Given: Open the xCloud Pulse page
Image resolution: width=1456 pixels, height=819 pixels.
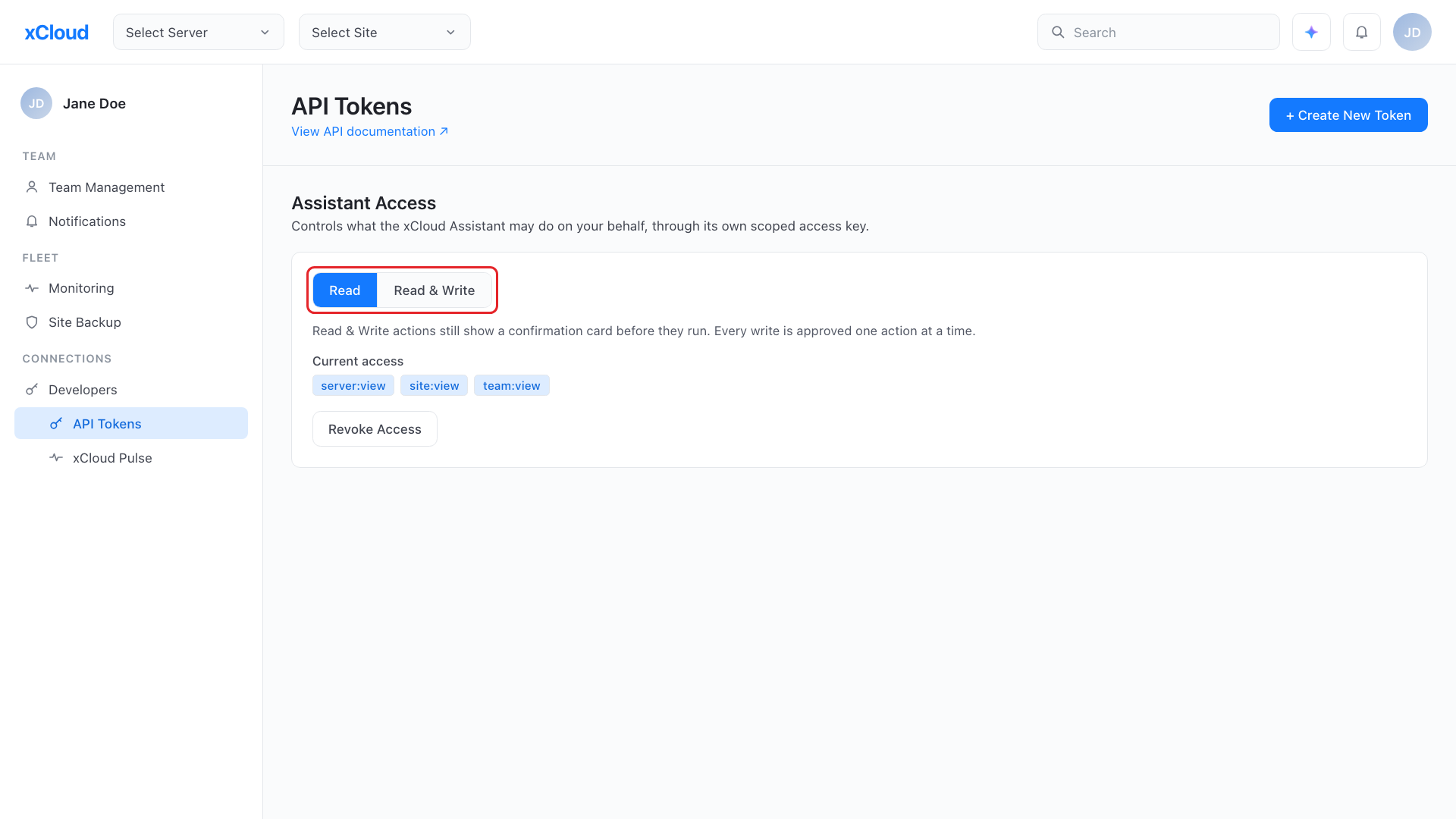Looking at the screenshot, I should (x=131, y=458).
